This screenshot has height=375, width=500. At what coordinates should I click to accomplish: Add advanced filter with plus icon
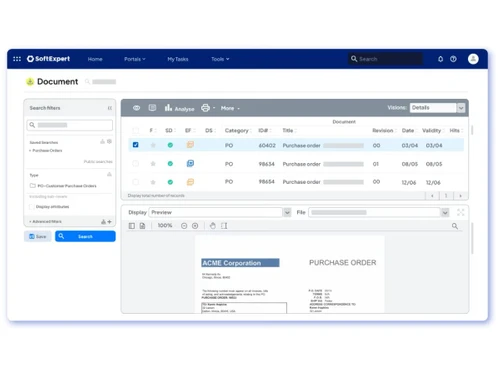pyautogui.click(x=109, y=222)
